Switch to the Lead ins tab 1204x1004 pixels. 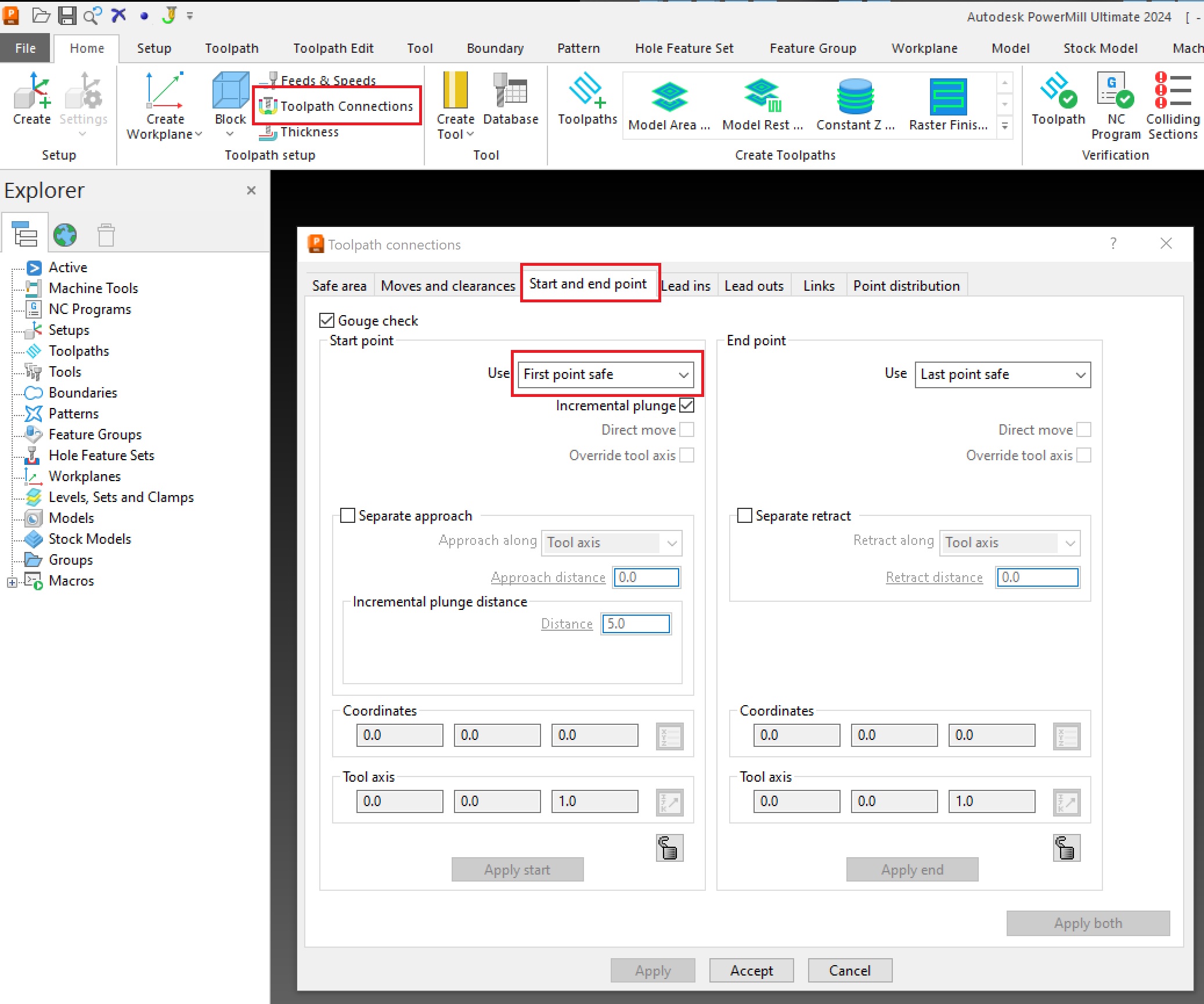686,286
